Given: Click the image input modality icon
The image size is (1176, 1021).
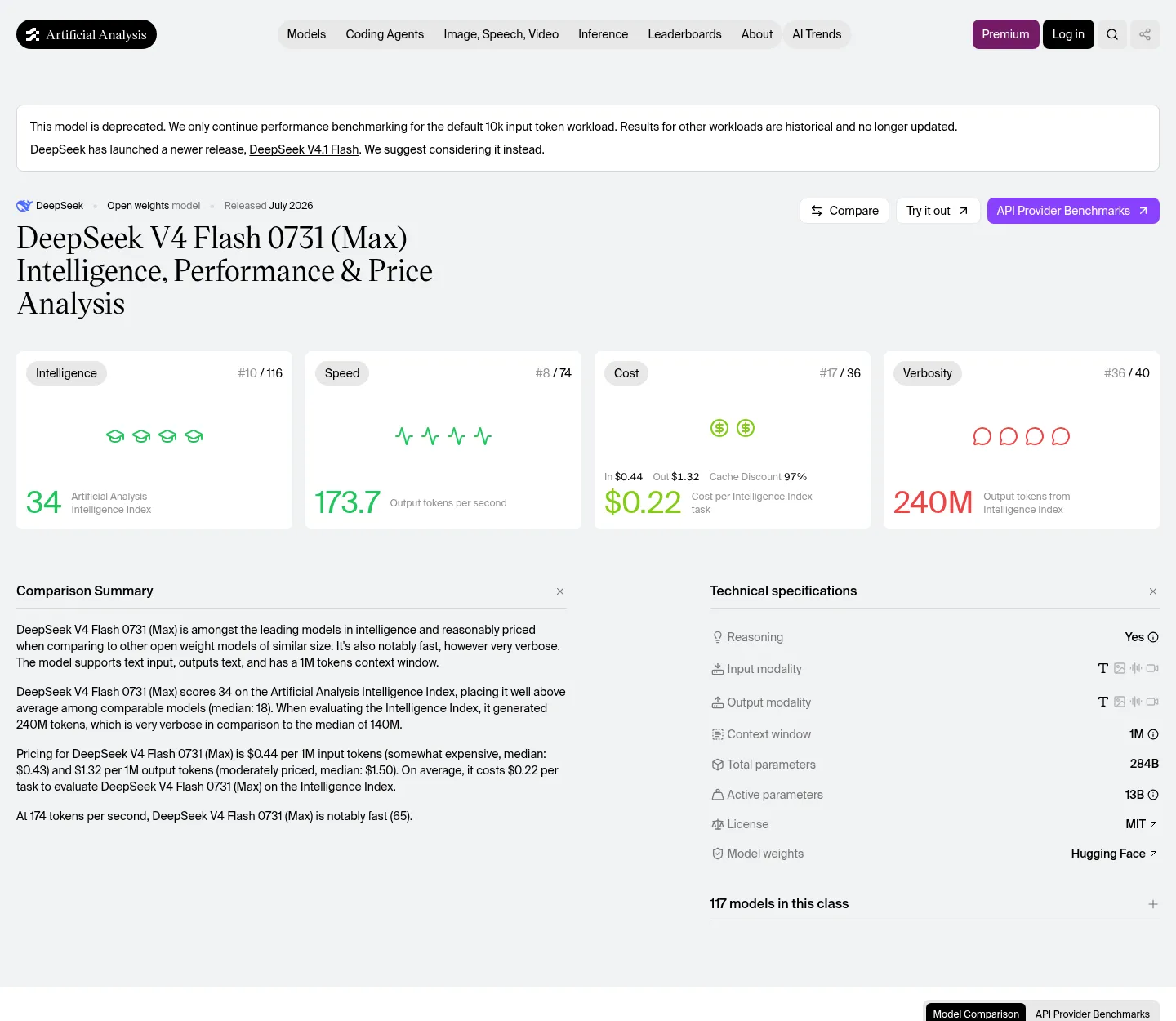Looking at the screenshot, I should [1120, 668].
